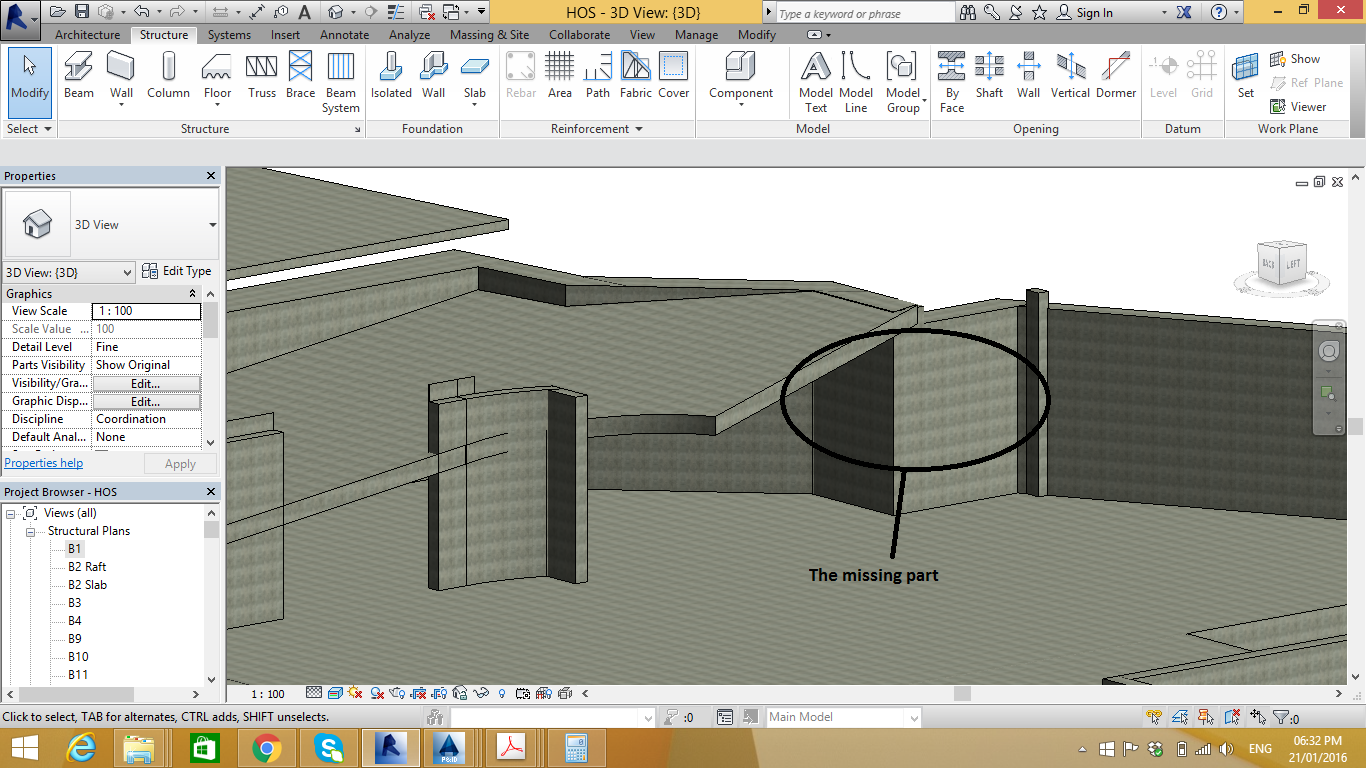Click the Shaft opening tool
The height and width of the screenshot is (768, 1366).
(x=989, y=77)
